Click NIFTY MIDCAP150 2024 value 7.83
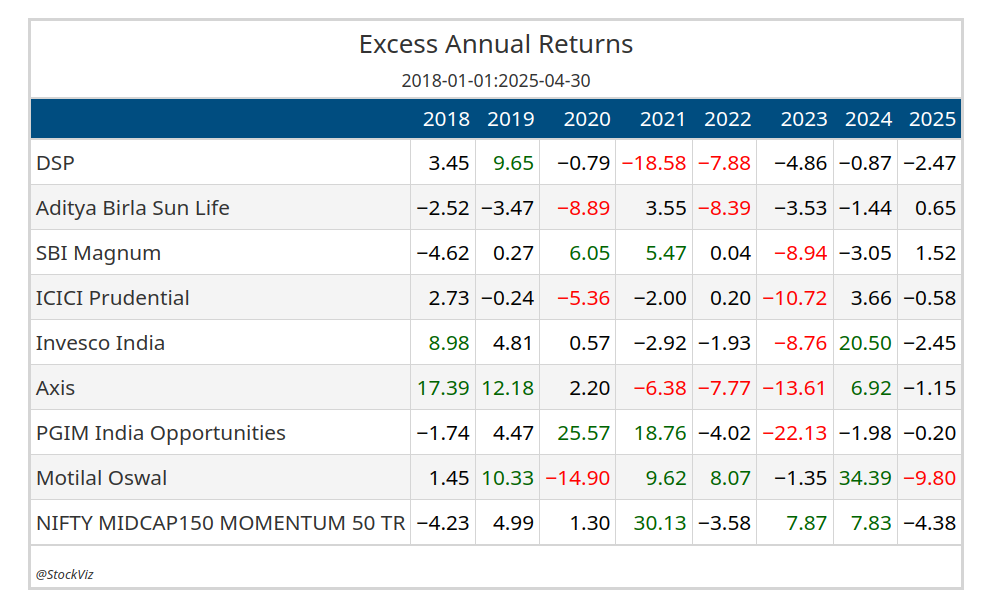The height and width of the screenshot is (607, 992). click(871, 523)
